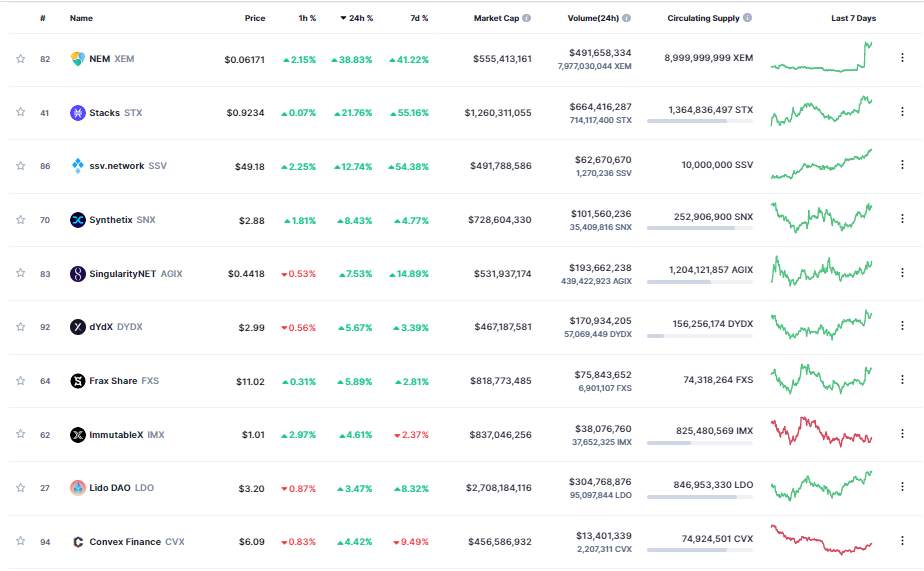Sort by Circulating Supply header
Image resolution: width=924 pixels, height=571 pixels.
[703, 18]
